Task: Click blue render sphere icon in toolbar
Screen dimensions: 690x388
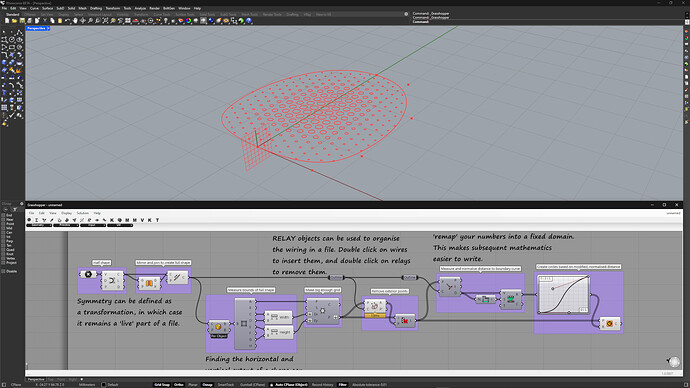Action: tap(210, 21)
